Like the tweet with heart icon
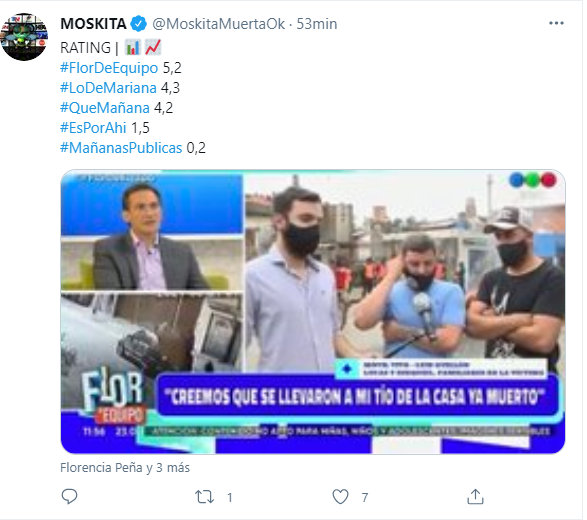The image size is (587, 520). pyautogui.click(x=340, y=497)
